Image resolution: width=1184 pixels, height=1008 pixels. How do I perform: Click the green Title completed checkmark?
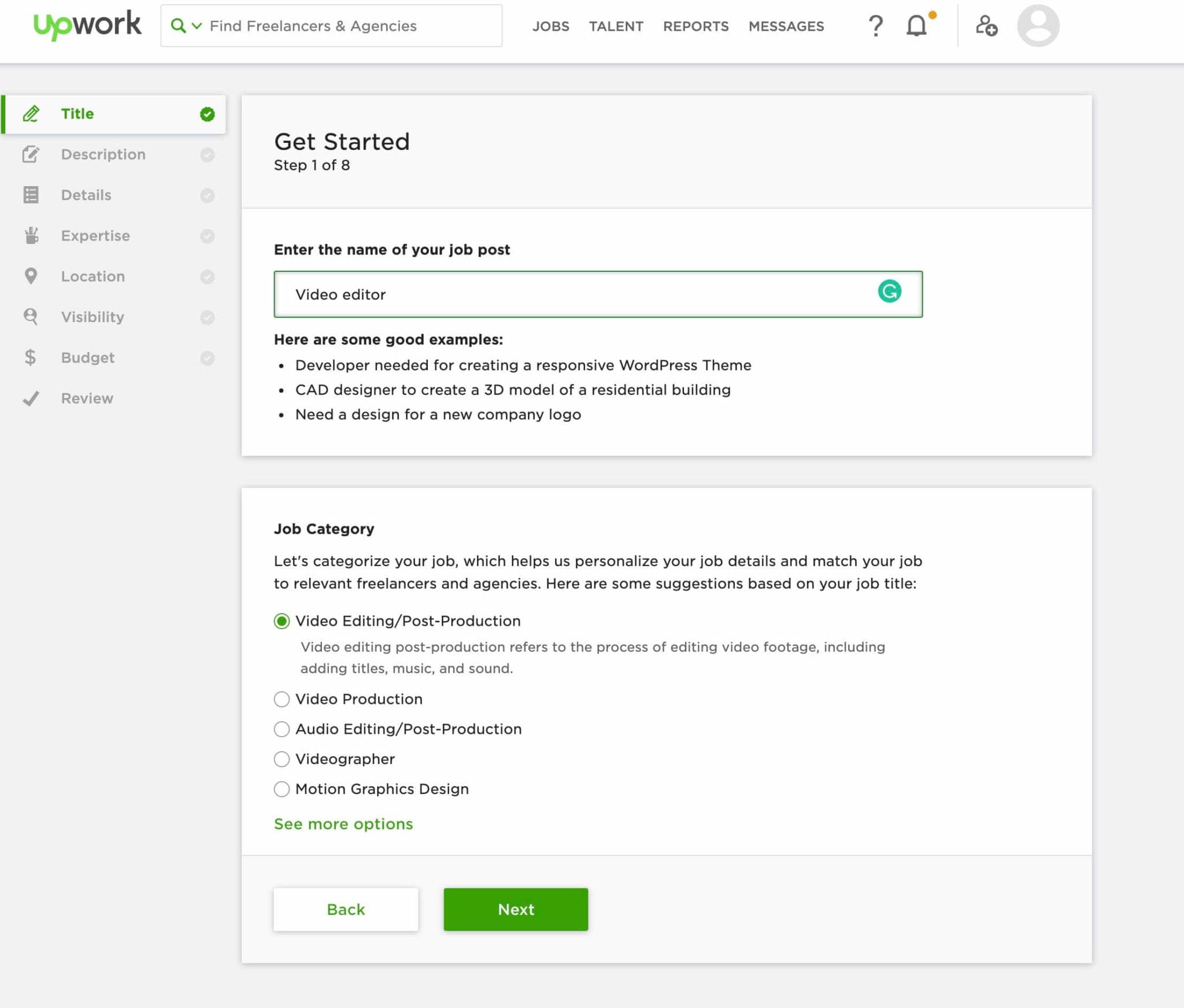207,115
